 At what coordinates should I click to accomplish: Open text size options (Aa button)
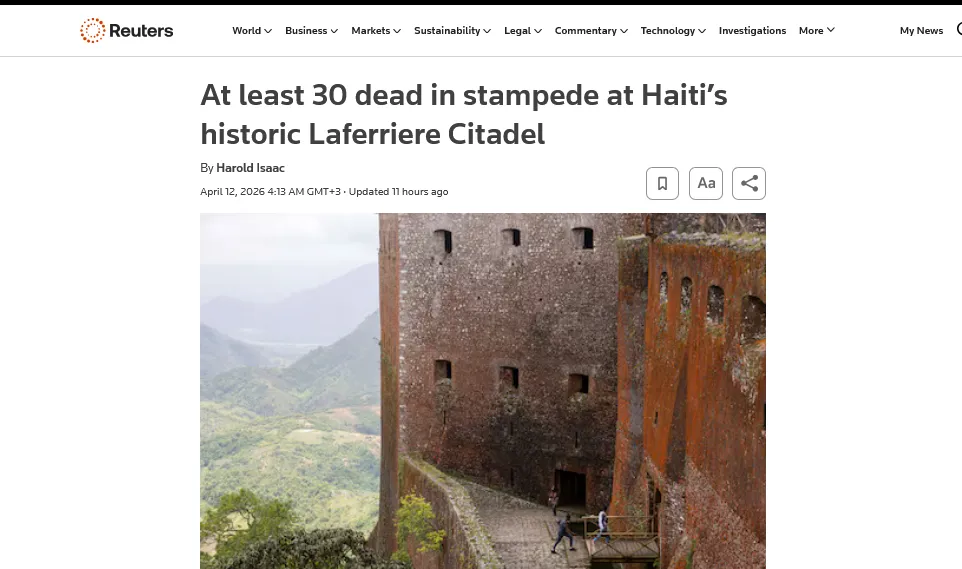pyautogui.click(x=706, y=183)
